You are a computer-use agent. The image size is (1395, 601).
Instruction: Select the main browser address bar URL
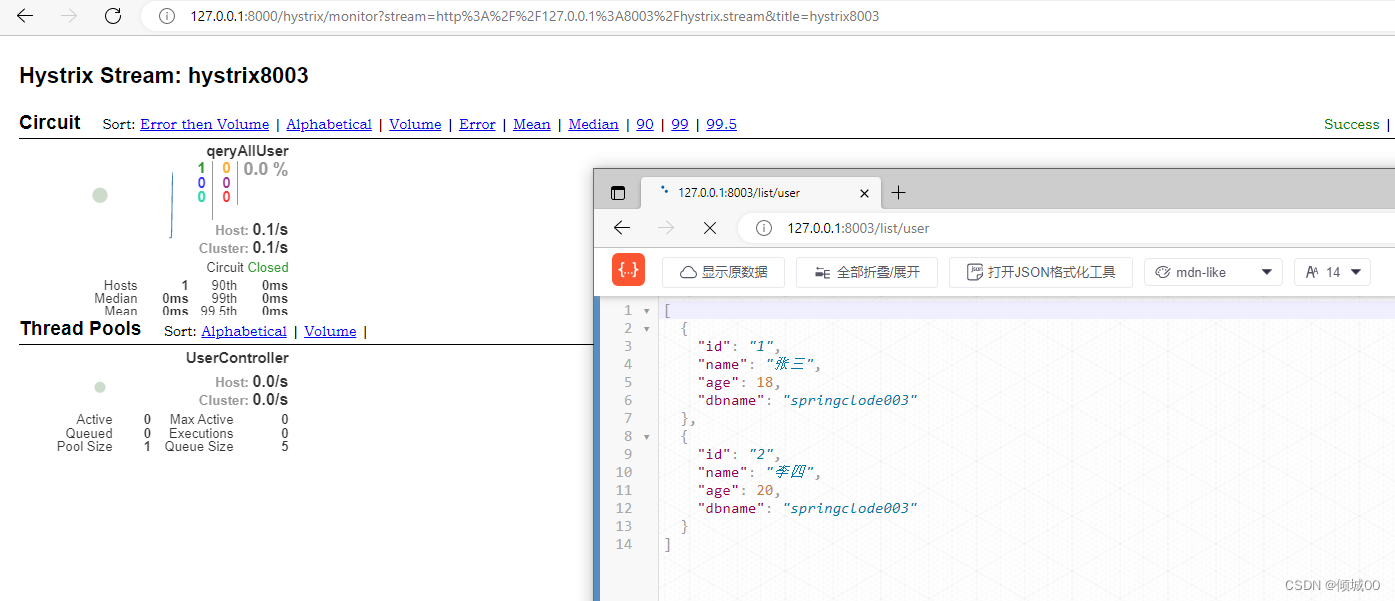pyautogui.click(x=535, y=16)
